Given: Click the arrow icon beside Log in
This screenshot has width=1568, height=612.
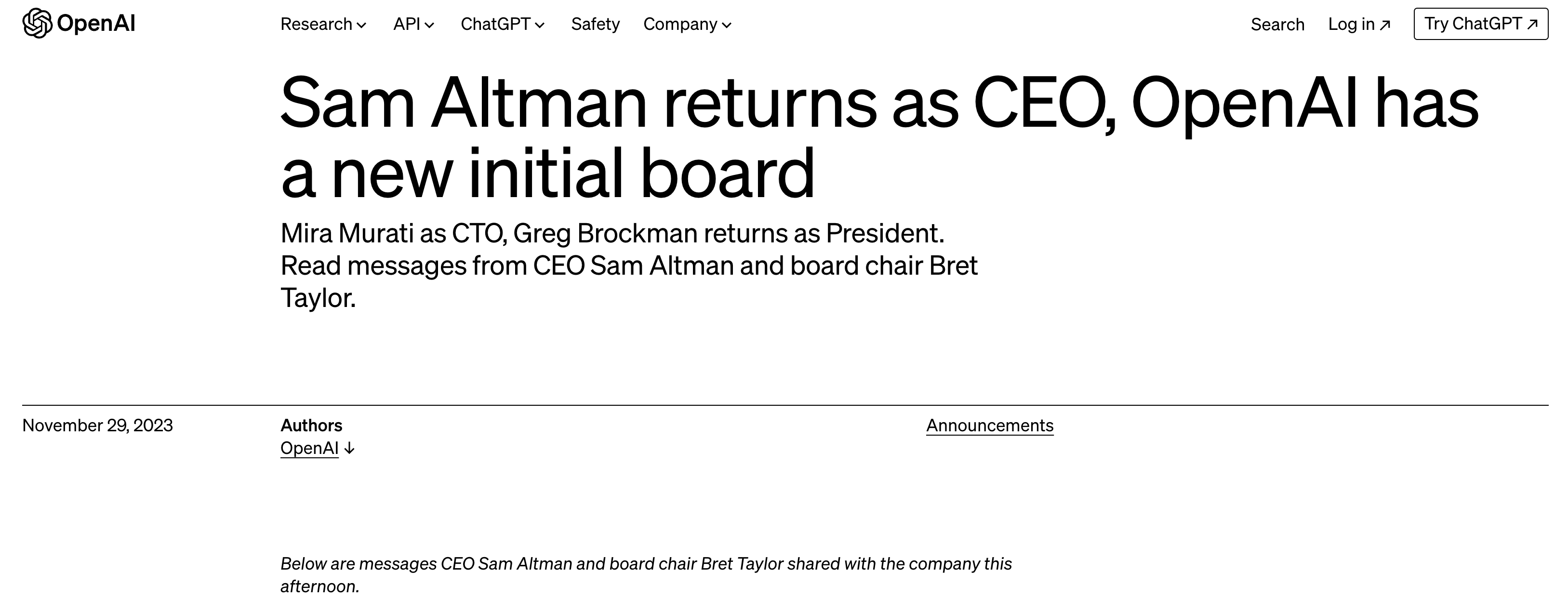Looking at the screenshot, I should coord(1385,25).
